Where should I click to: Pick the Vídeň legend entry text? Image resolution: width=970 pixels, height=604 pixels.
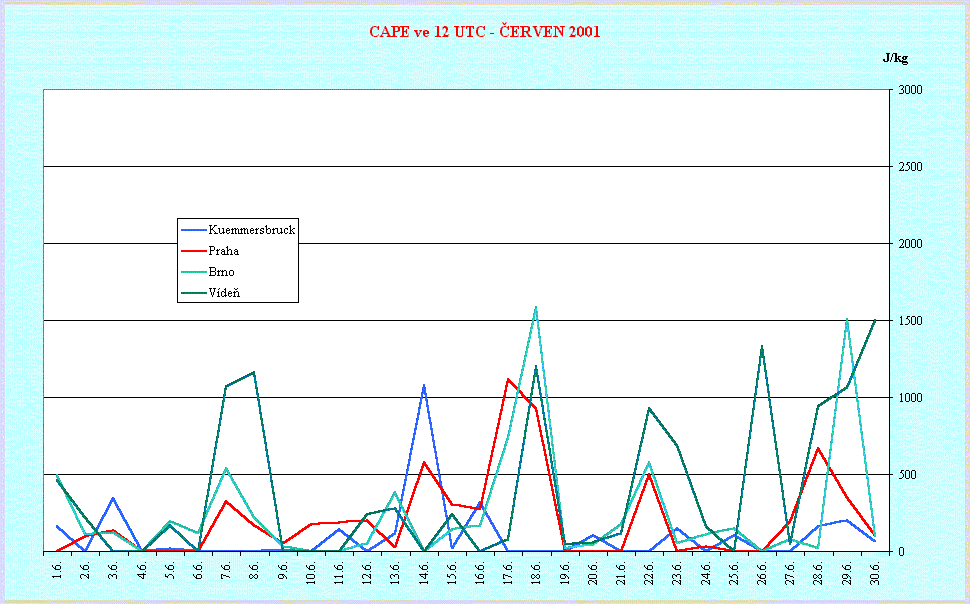[223, 293]
